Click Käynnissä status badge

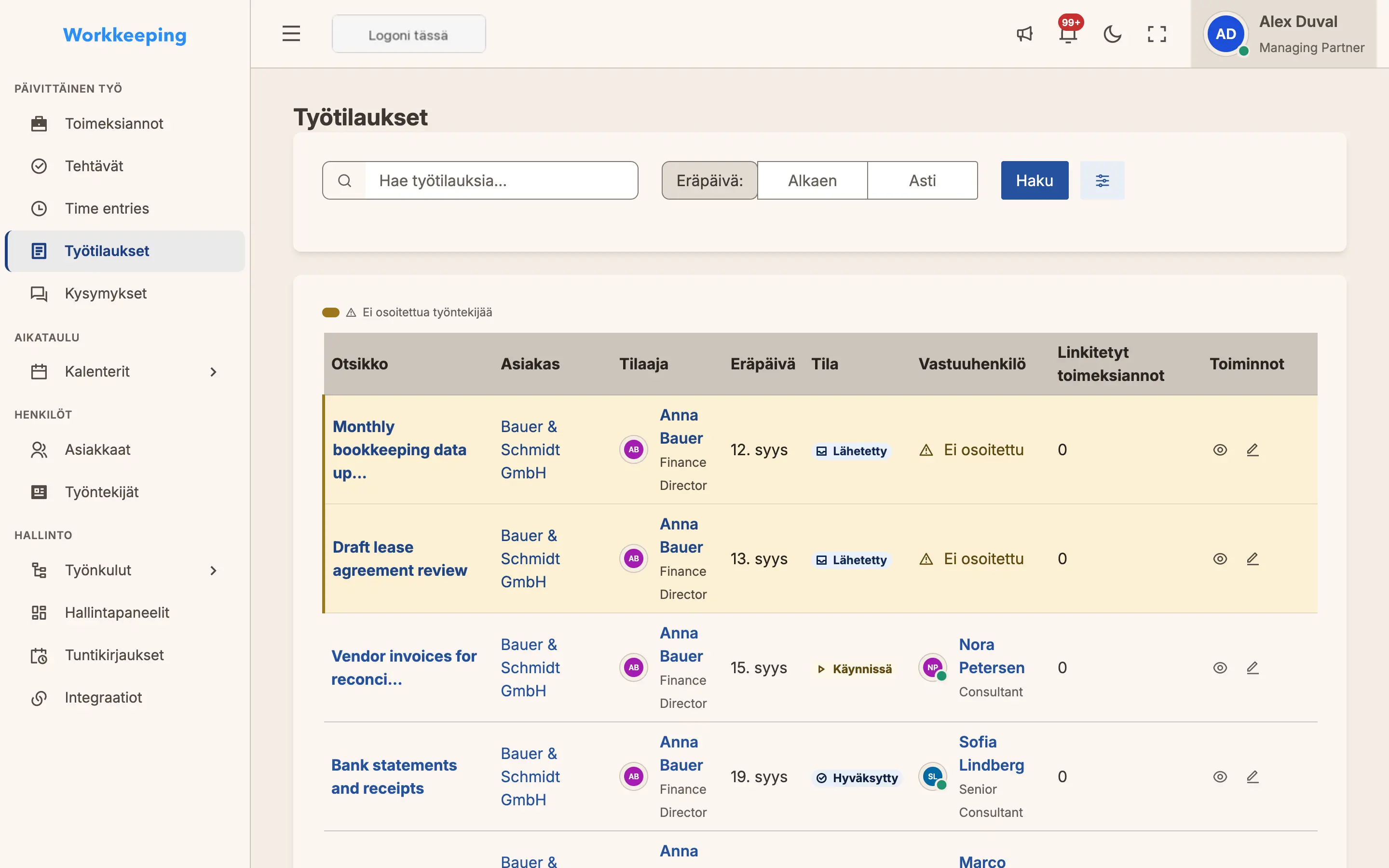tap(855, 669)
